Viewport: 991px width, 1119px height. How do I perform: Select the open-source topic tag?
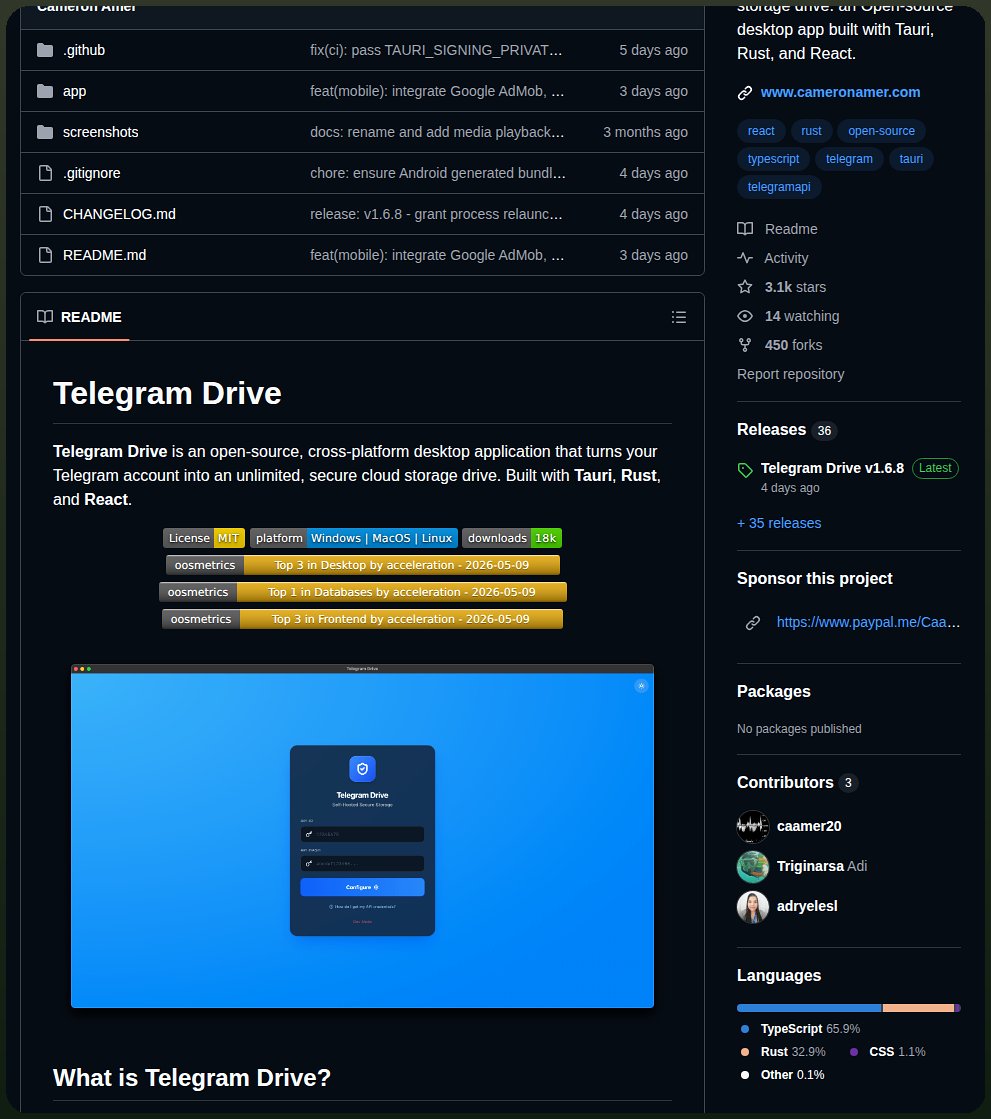tap(881, 131)
